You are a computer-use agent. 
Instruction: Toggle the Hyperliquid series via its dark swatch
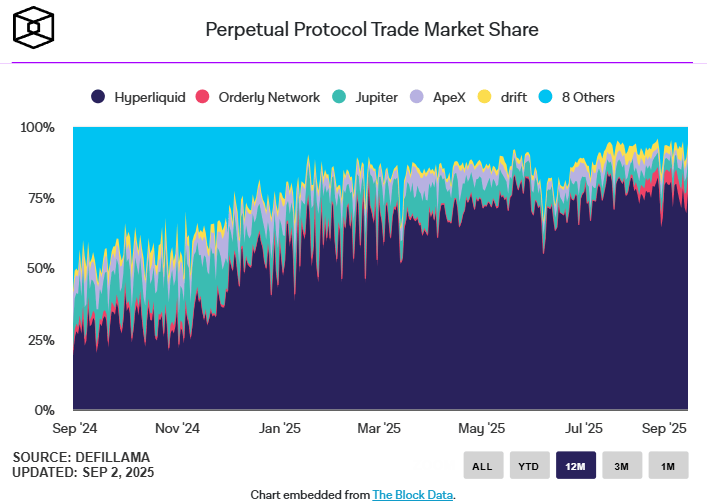[x=98, y=96]
